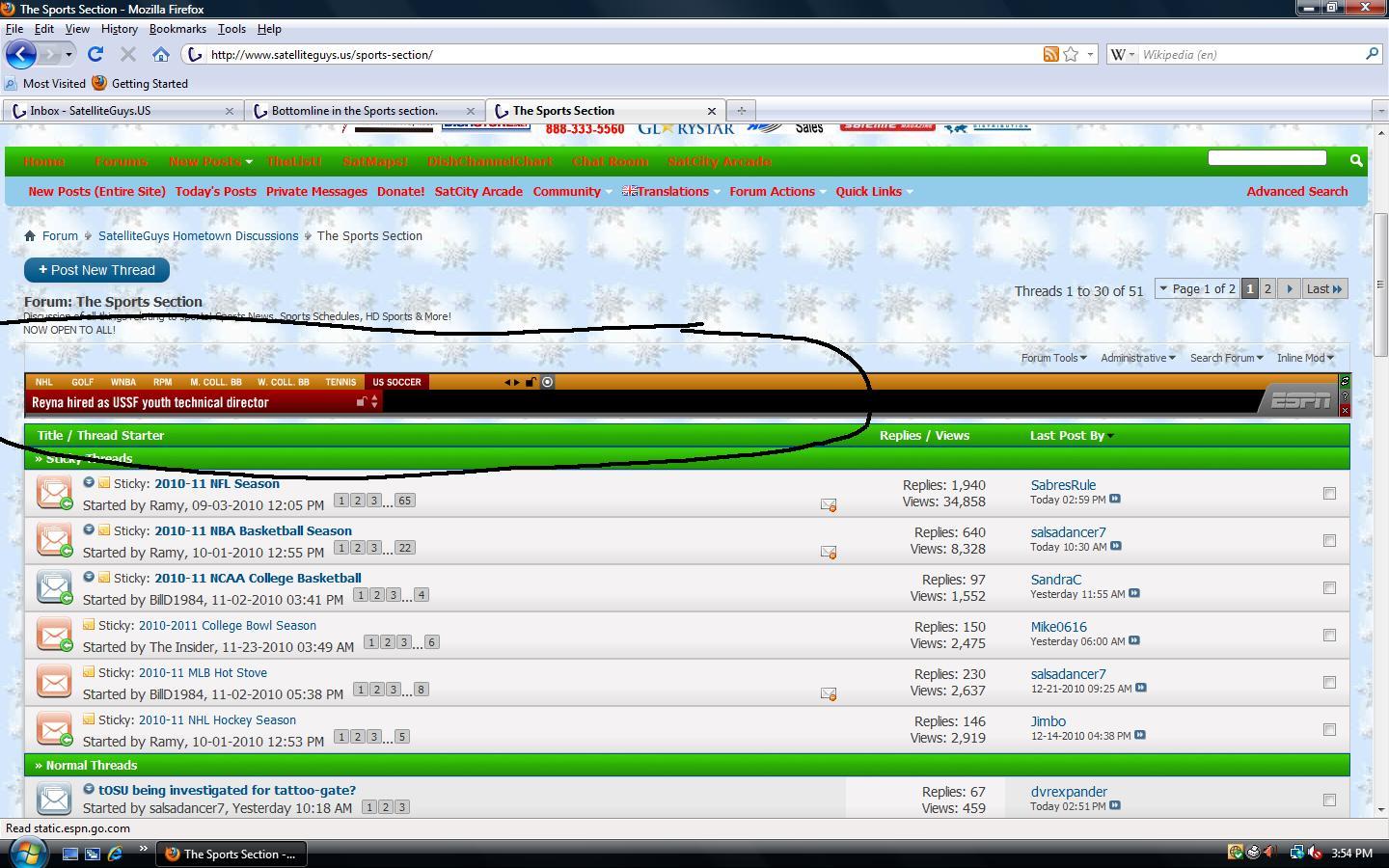Click the ESPN ticker next-category arrow
The height and width of the screenshot is (868, 1389).
click(x=517, y=382)
